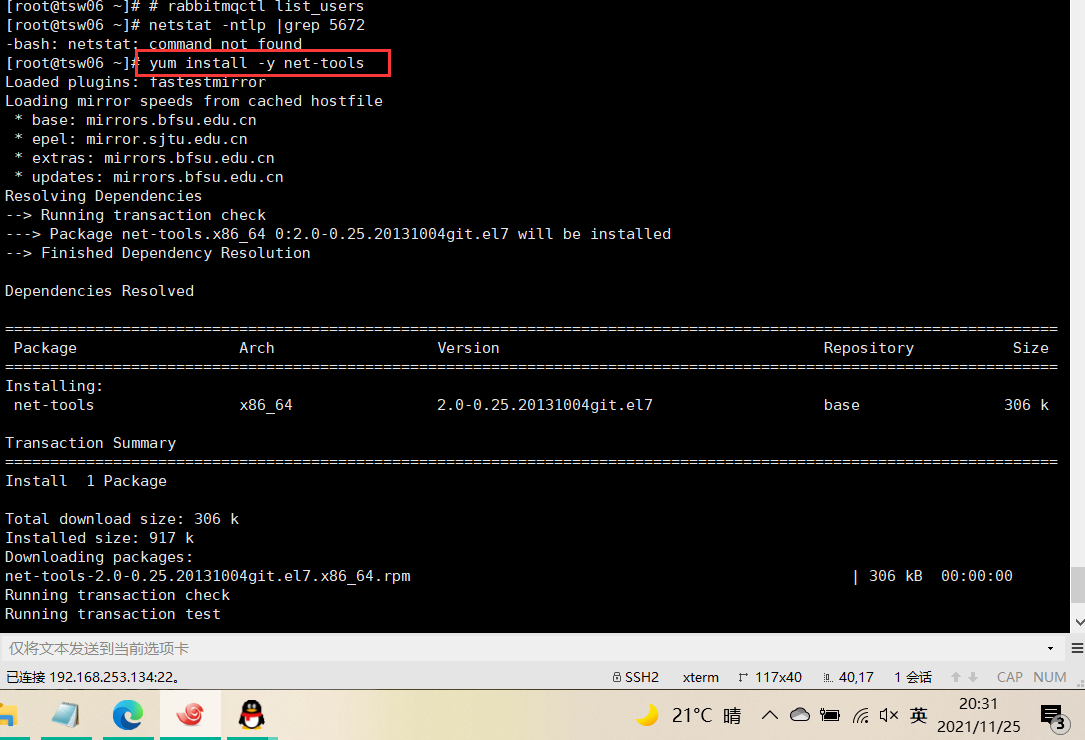Click the 117x40 terminal size status
The height and width of the screenshot is (740, 1085).
coord(770,677)
